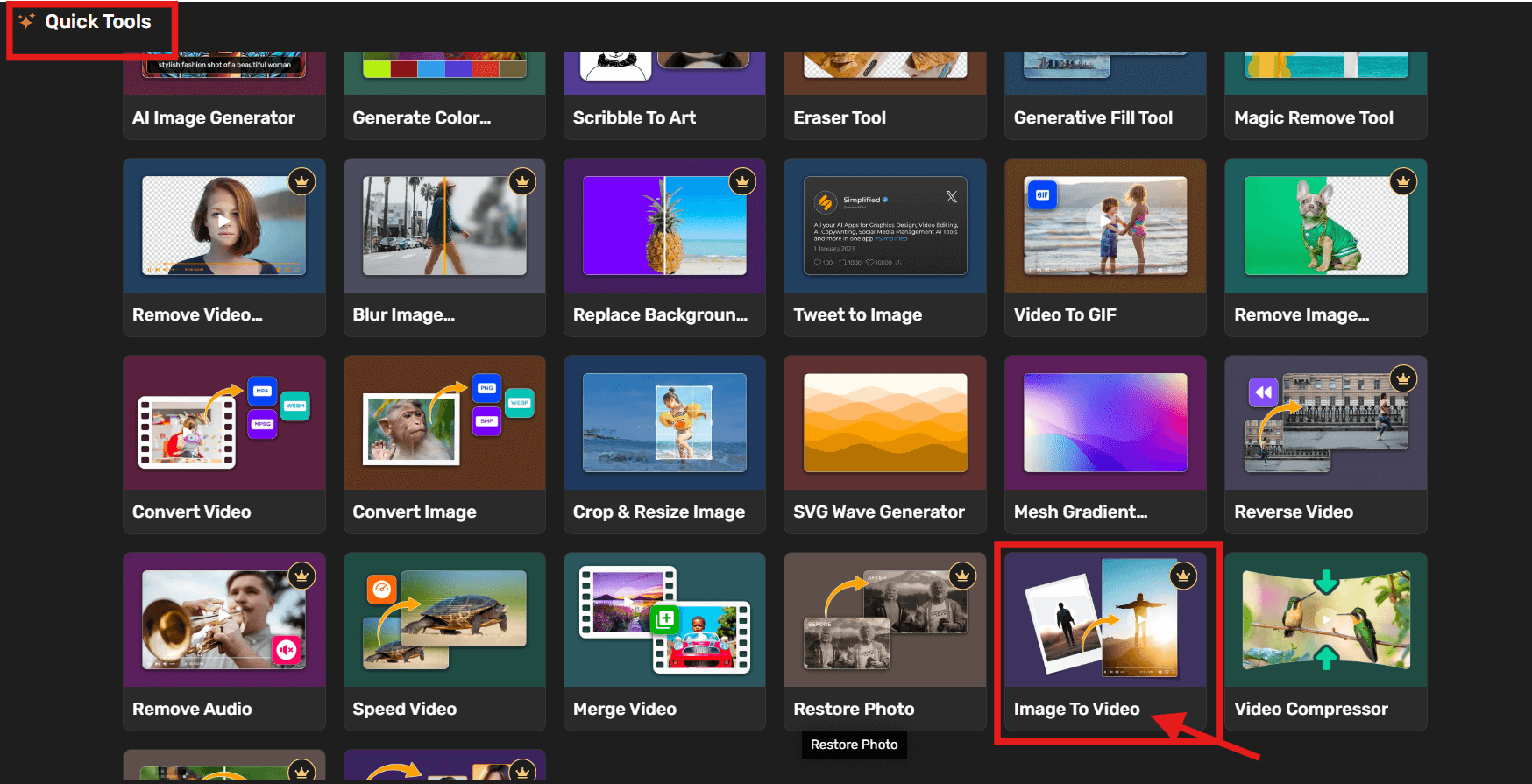The height and width of the screenshot is (784, 1532).
Task: Open the Generate Color tool card
Action: pyautogui.click(x=444, y=95)
